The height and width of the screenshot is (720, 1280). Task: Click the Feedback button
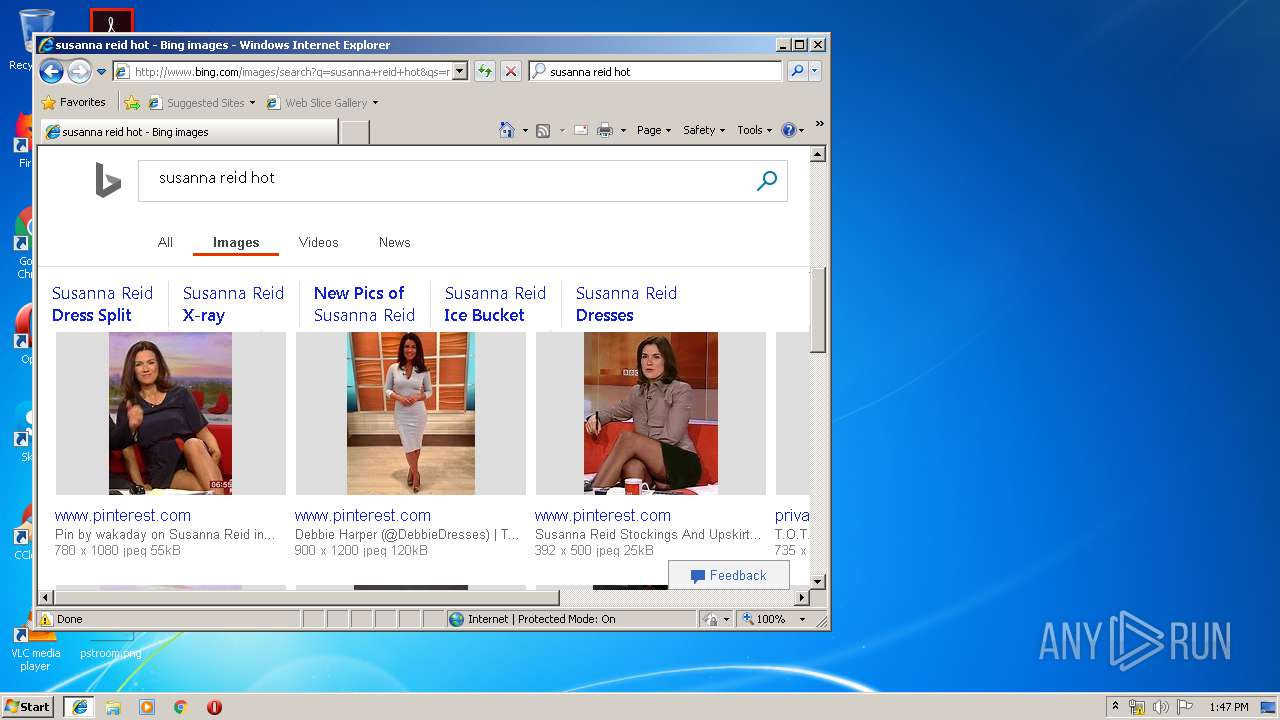point(728,575)
